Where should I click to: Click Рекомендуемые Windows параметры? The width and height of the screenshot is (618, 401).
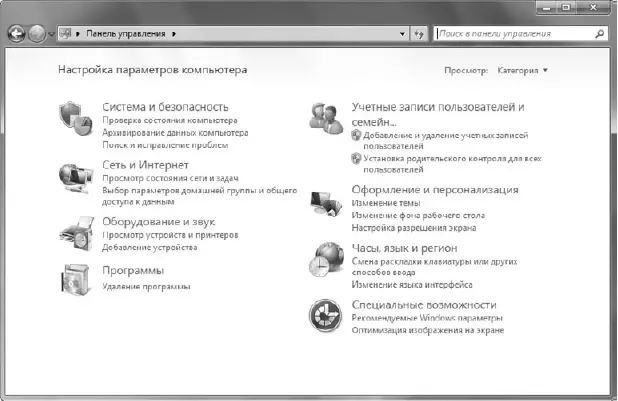pyautogui.click(x=427, y=318)
